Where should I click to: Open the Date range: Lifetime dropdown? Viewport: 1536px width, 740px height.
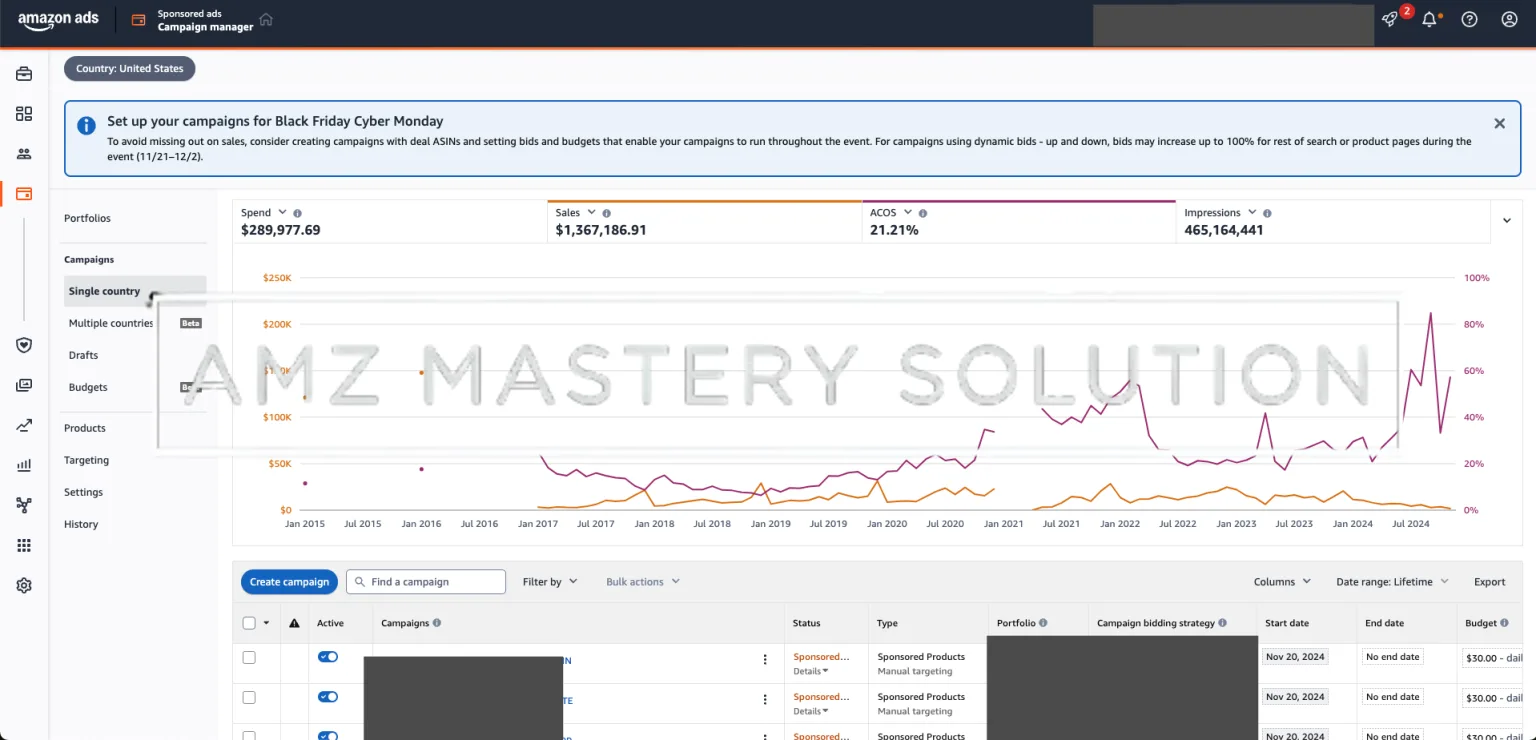pyautogui.click(x=1392, y=582)
